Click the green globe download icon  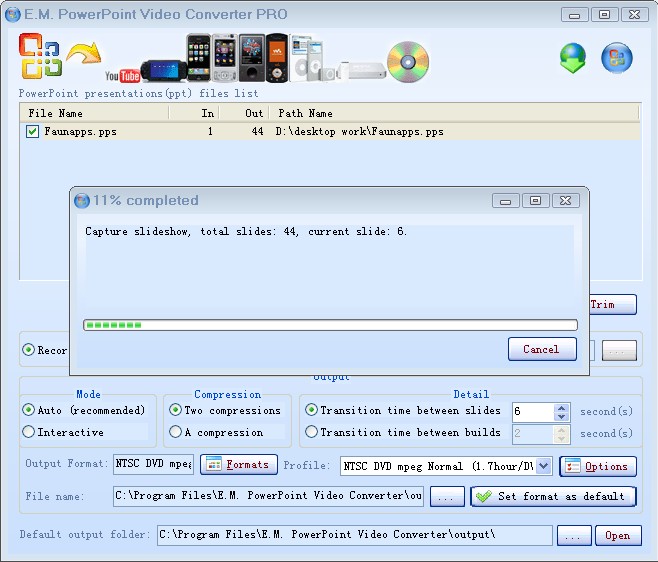tap(573, 58)
